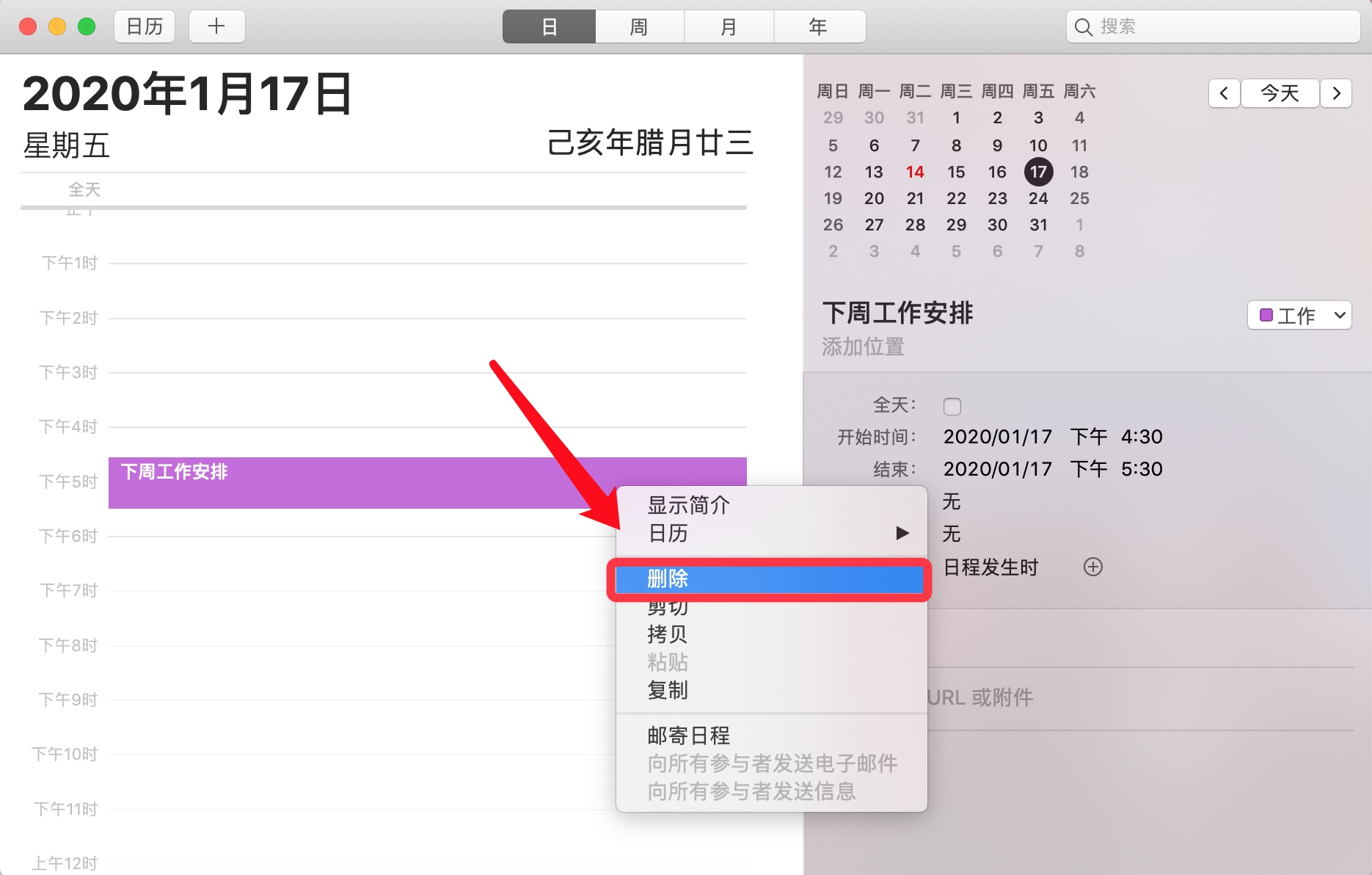
Task: Select the purple 下周工作安排 event block
Action: click(x=427, y=482)
